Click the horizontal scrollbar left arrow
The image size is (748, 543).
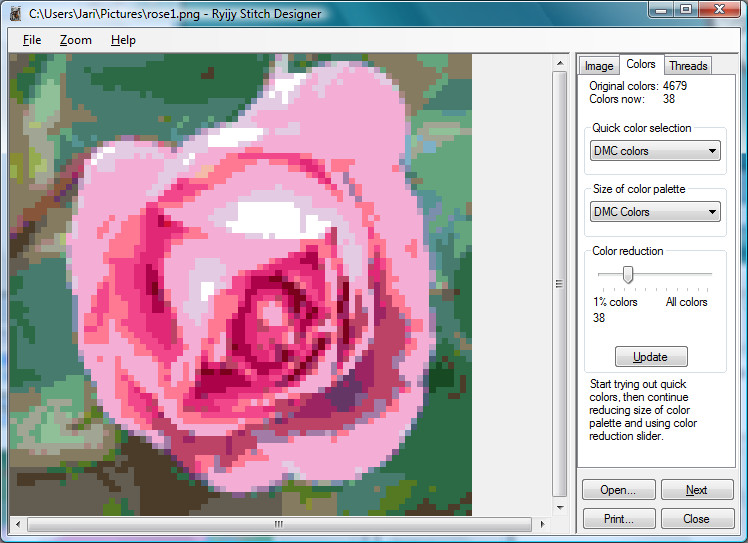(18, 524)
